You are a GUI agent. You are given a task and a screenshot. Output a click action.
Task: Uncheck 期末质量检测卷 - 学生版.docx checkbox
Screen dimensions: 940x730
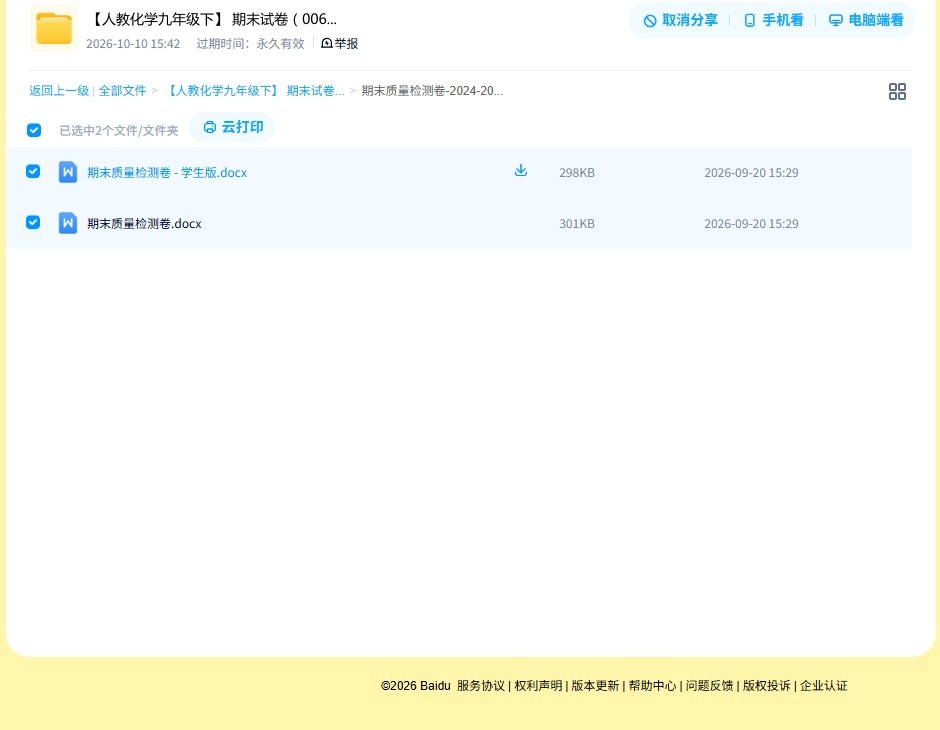tap(33, 171)
